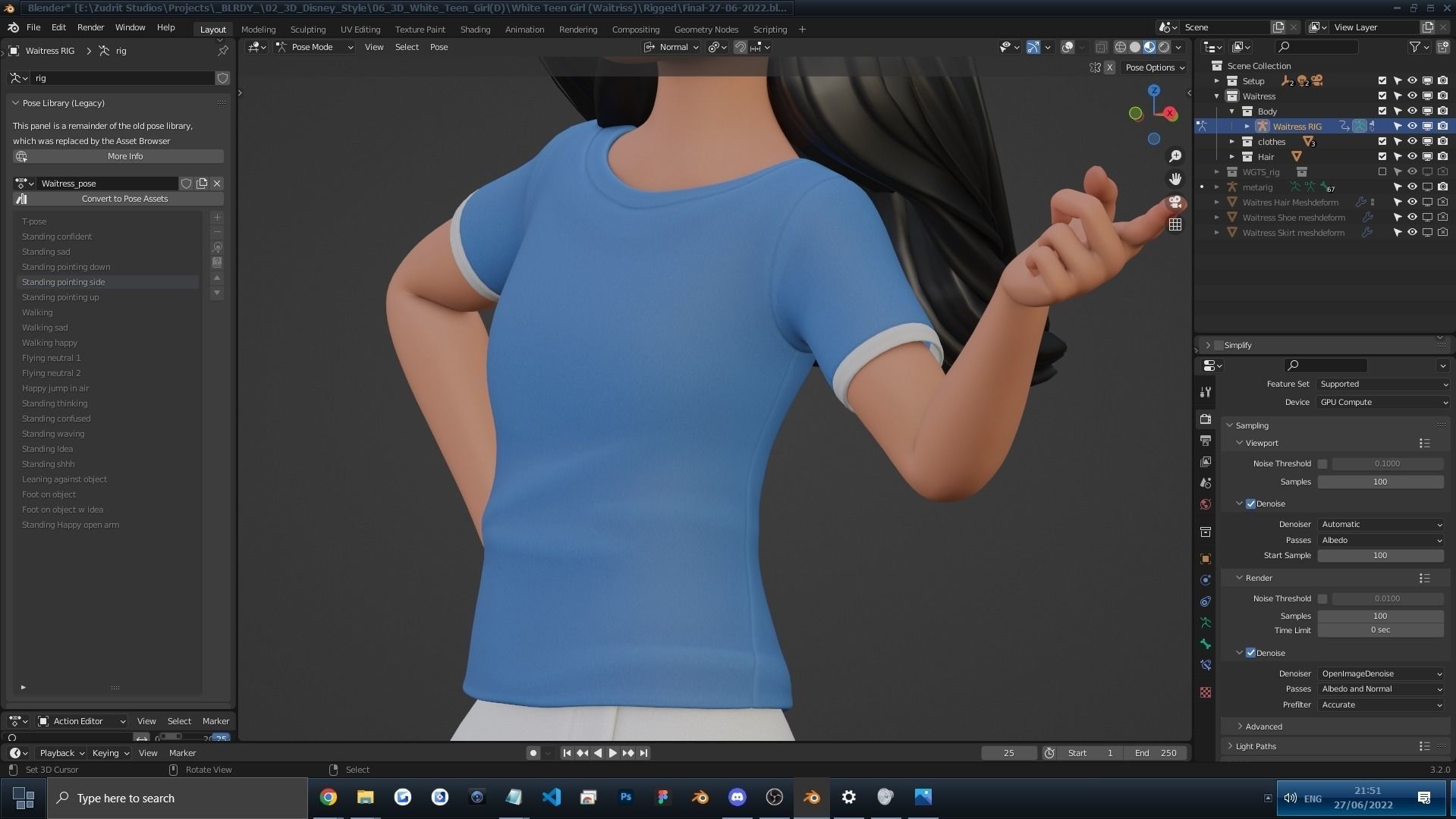Screen dimensions: 1456x819
Task: Open the Bone properties tab
Action: coord(1205,644)
